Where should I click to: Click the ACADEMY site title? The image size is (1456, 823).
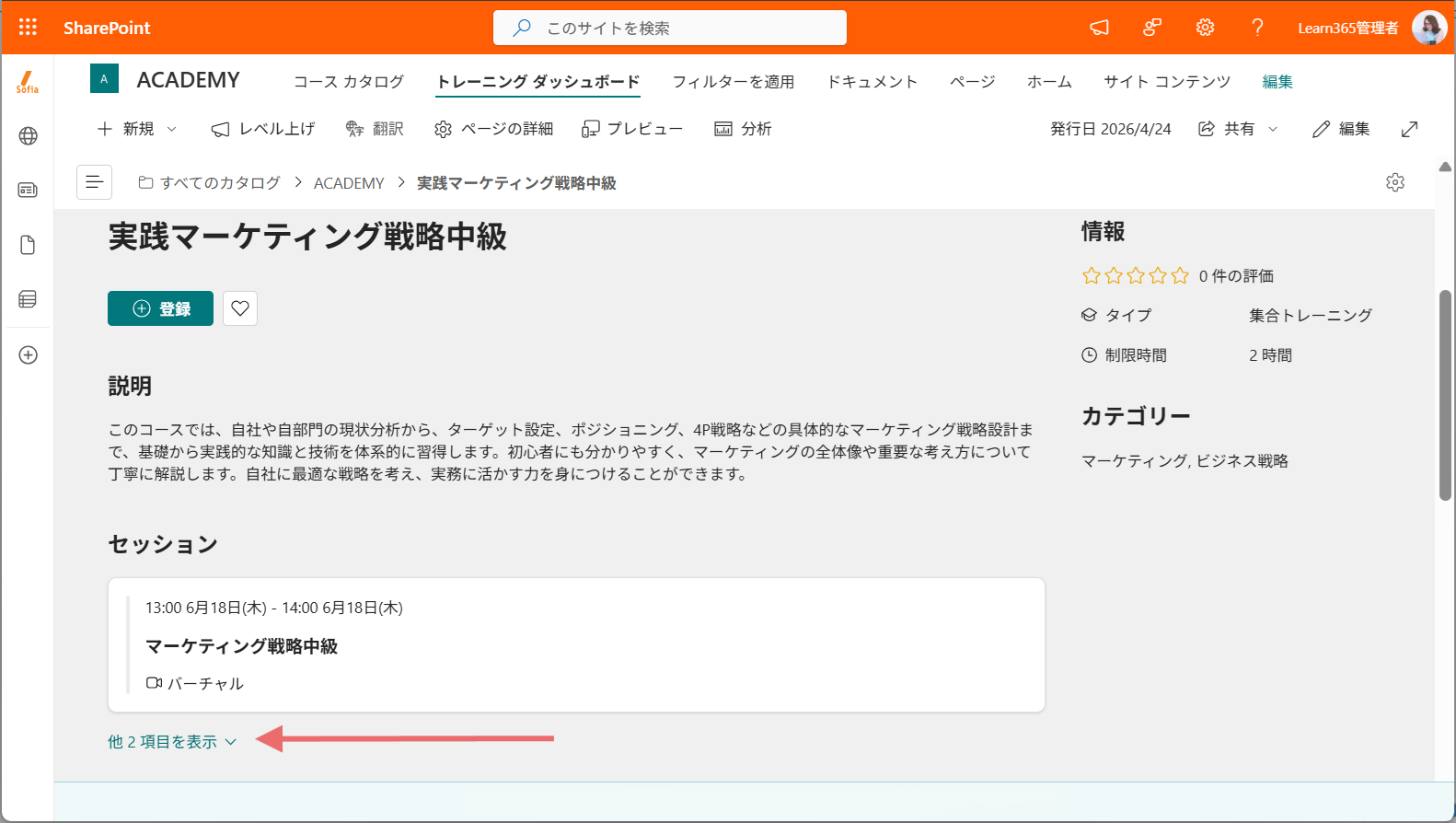188,80
